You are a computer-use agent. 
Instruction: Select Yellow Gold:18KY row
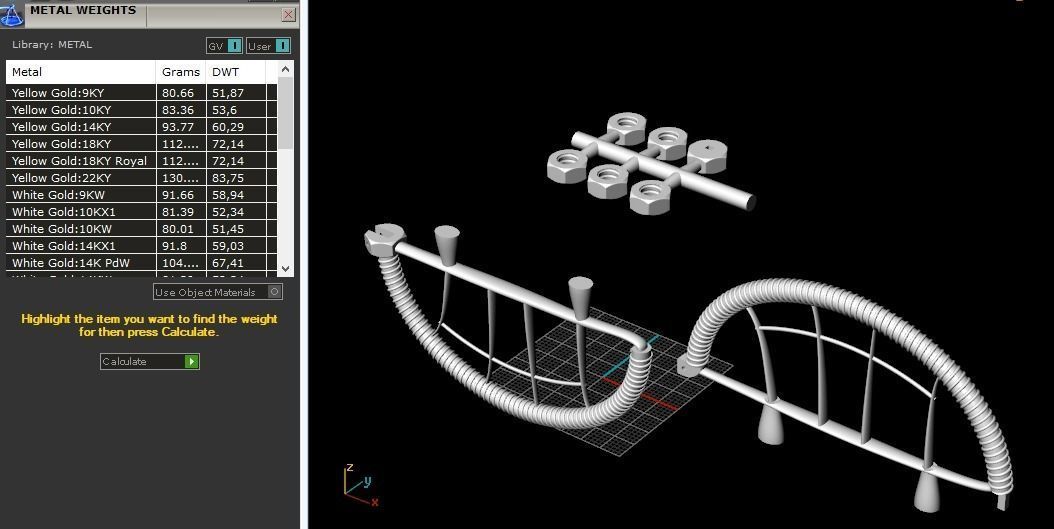pyautogui.click(x=142, y=143)
